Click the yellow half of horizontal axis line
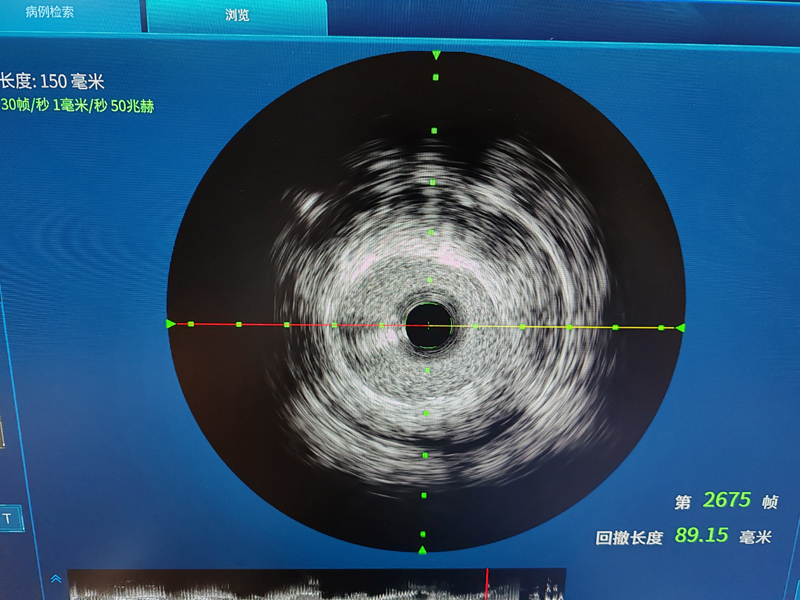 560,327
